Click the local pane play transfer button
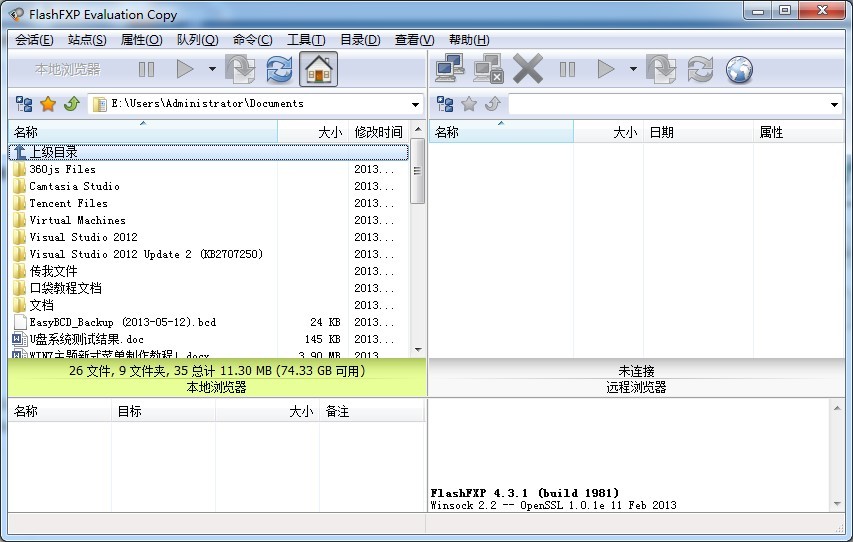Screen dimensions: 853x542 [x=185, y=69]
